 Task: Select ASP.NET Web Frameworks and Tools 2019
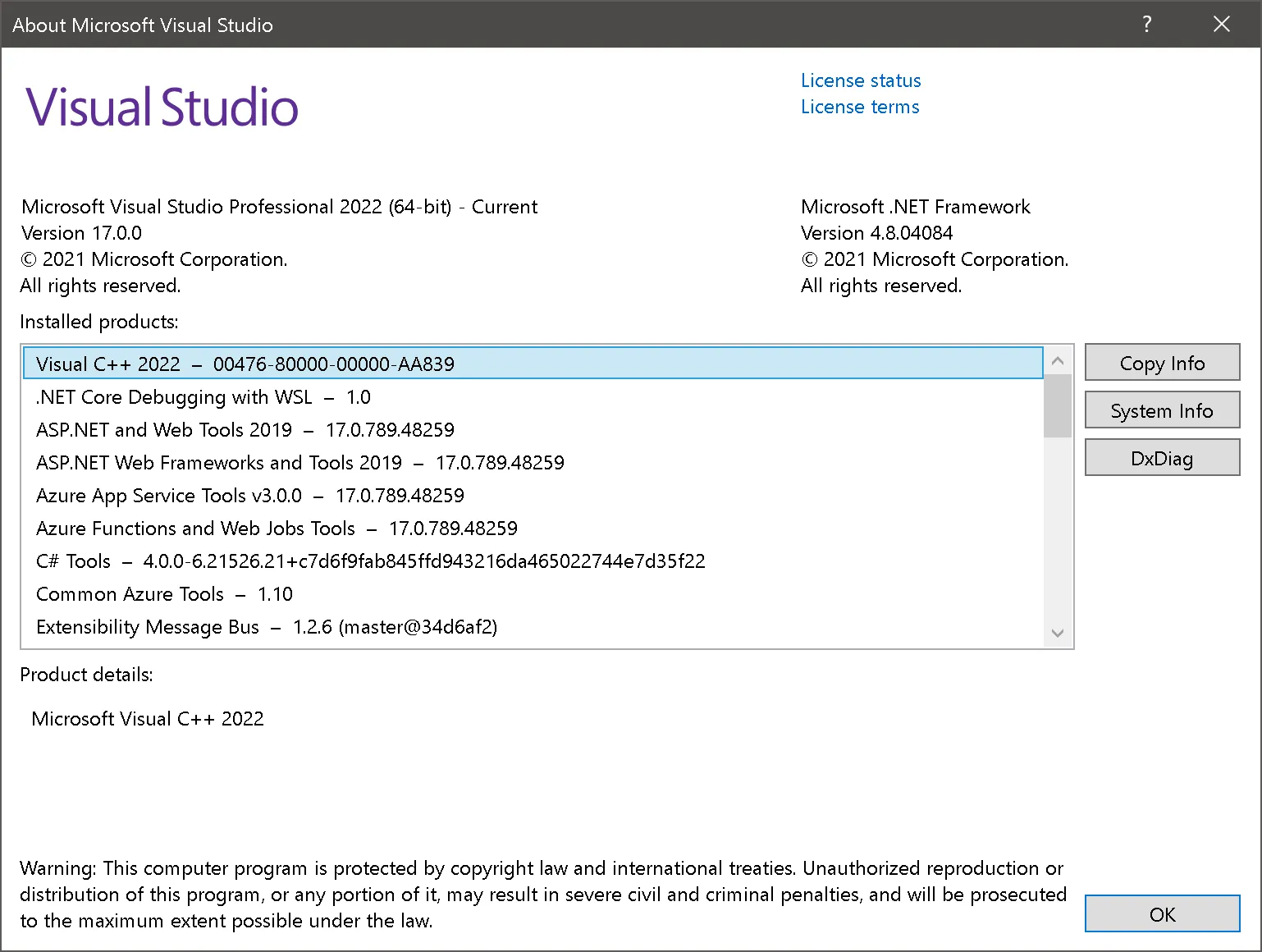533,463
